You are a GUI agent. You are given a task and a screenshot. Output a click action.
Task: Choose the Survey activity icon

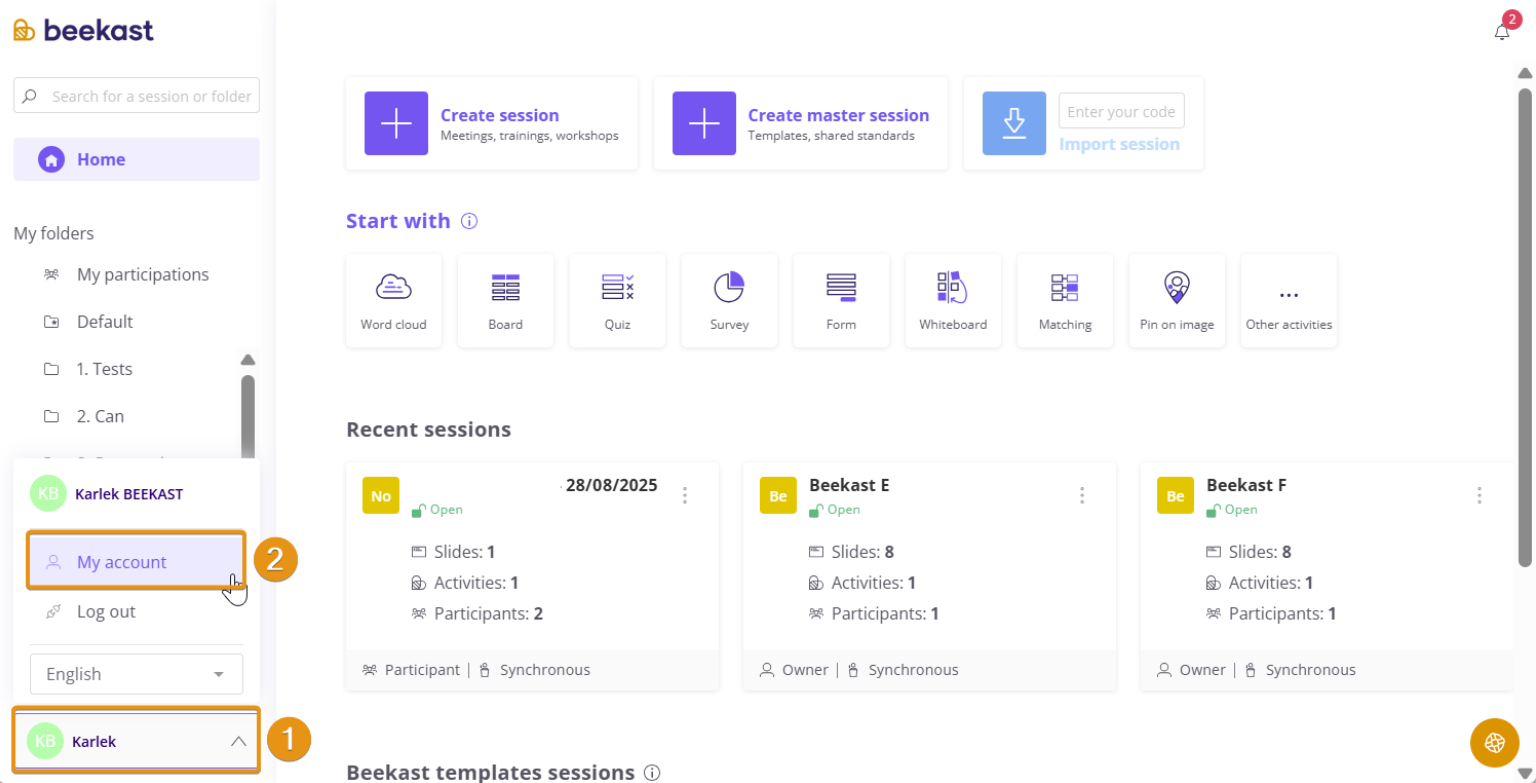[729, 300]
